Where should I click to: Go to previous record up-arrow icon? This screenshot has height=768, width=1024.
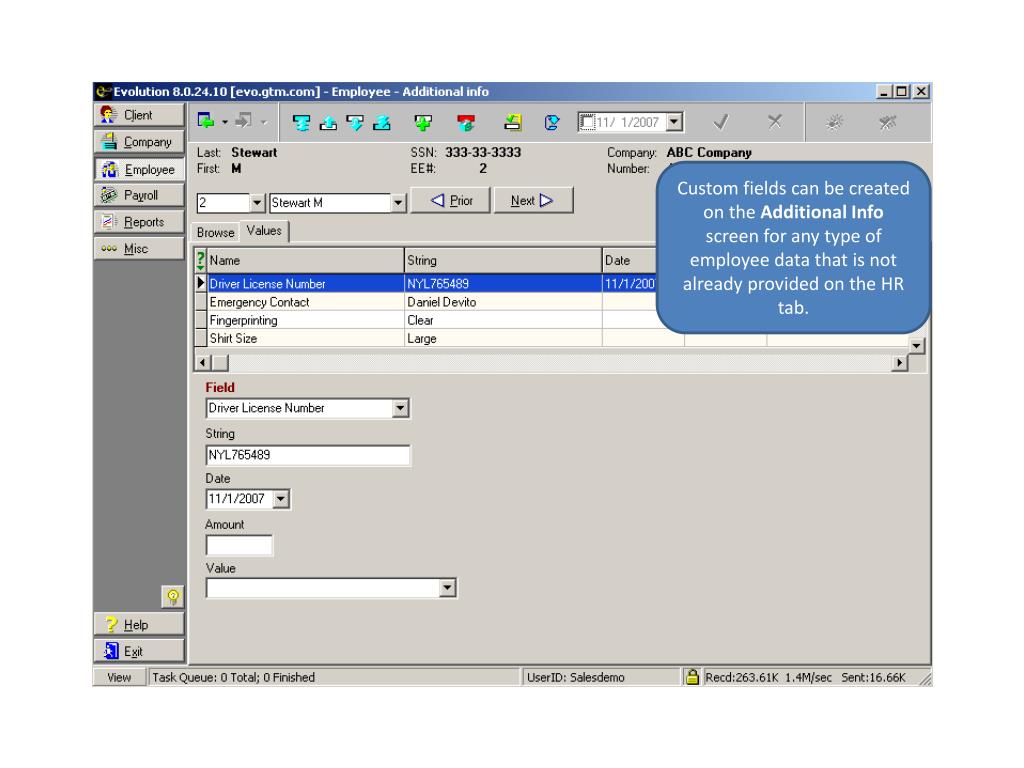point(328,122)
